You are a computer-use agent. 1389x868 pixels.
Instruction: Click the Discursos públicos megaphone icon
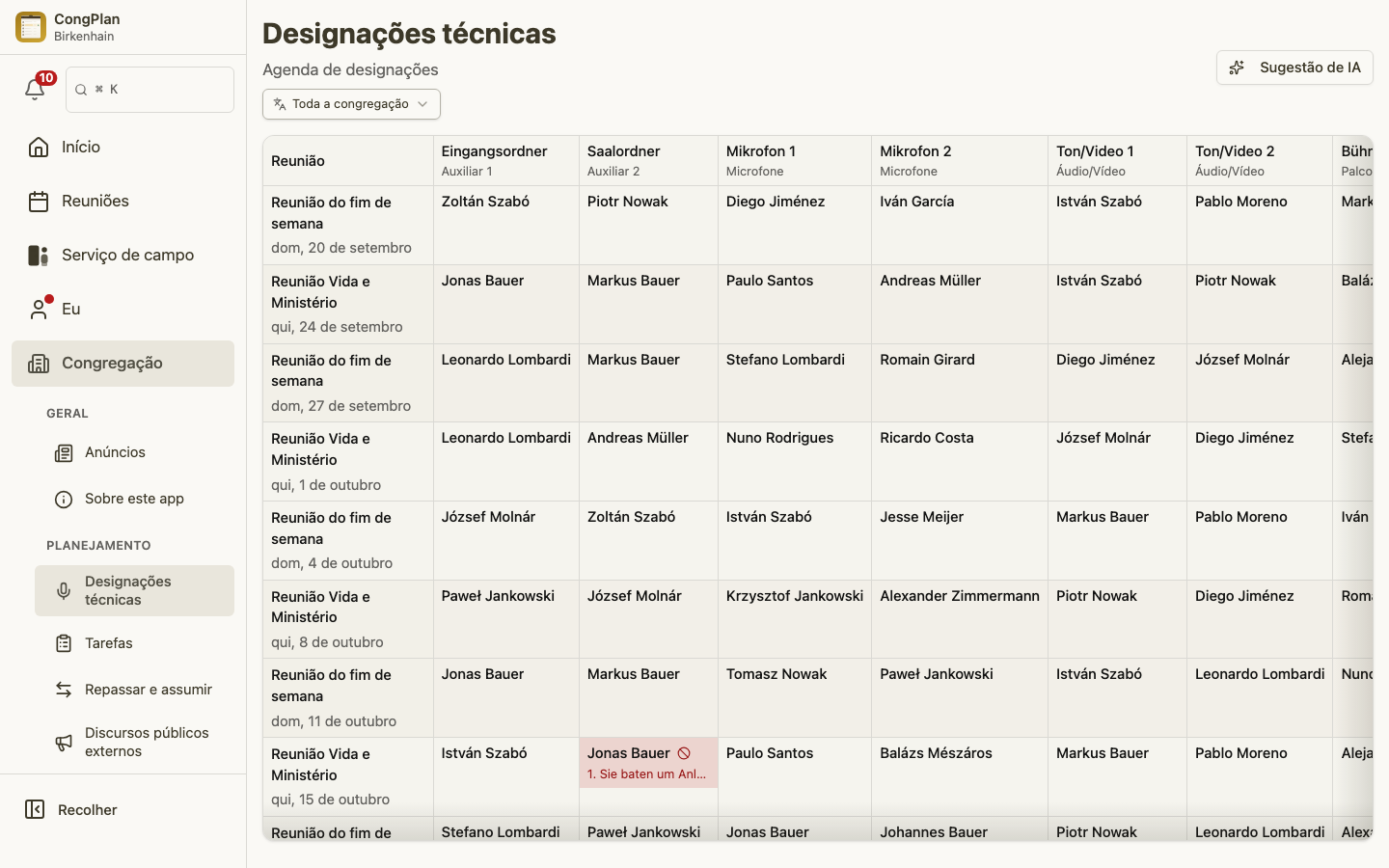(64, 743)
